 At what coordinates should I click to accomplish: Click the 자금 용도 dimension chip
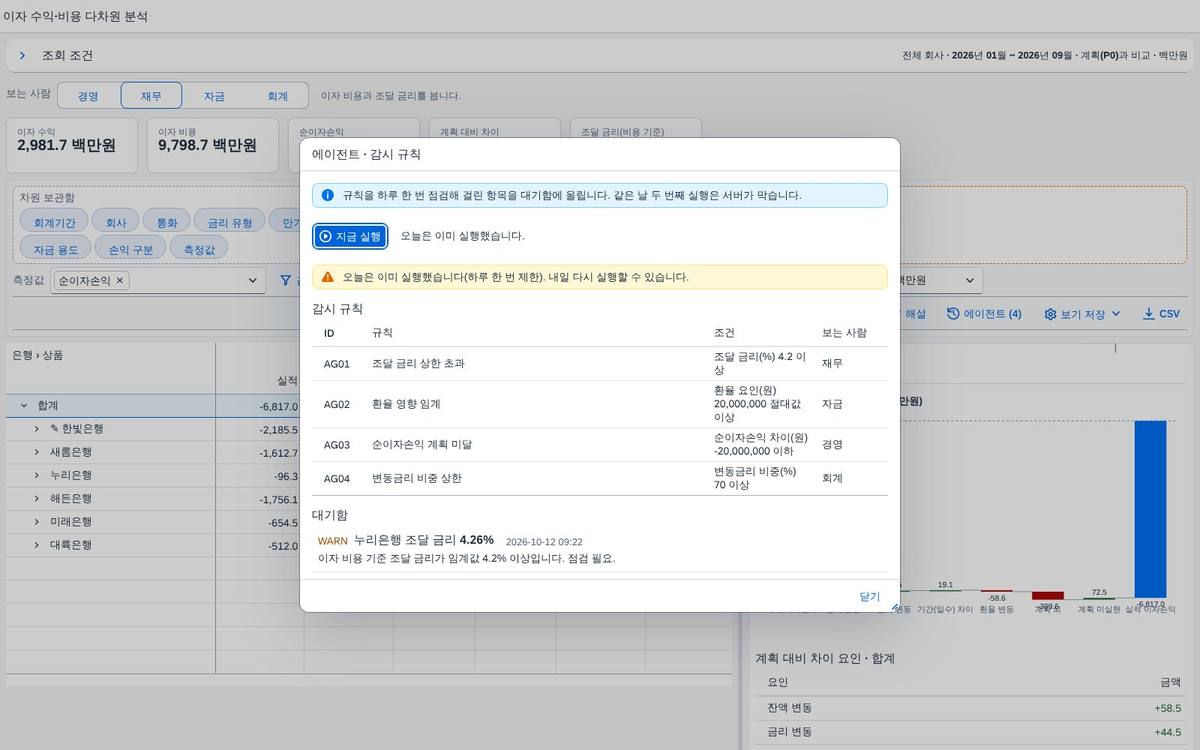tap(55, 249)
